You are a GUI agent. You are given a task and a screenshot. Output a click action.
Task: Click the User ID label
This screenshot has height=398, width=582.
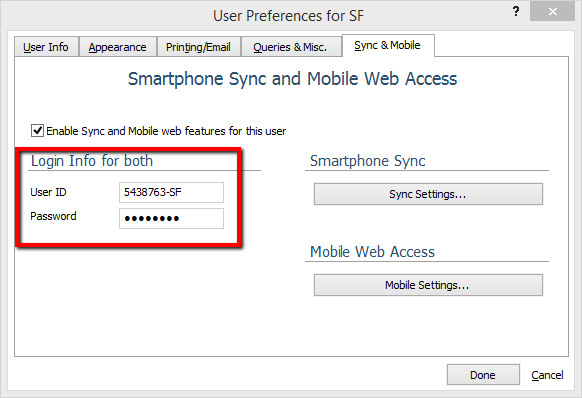(x=48, y=192)
